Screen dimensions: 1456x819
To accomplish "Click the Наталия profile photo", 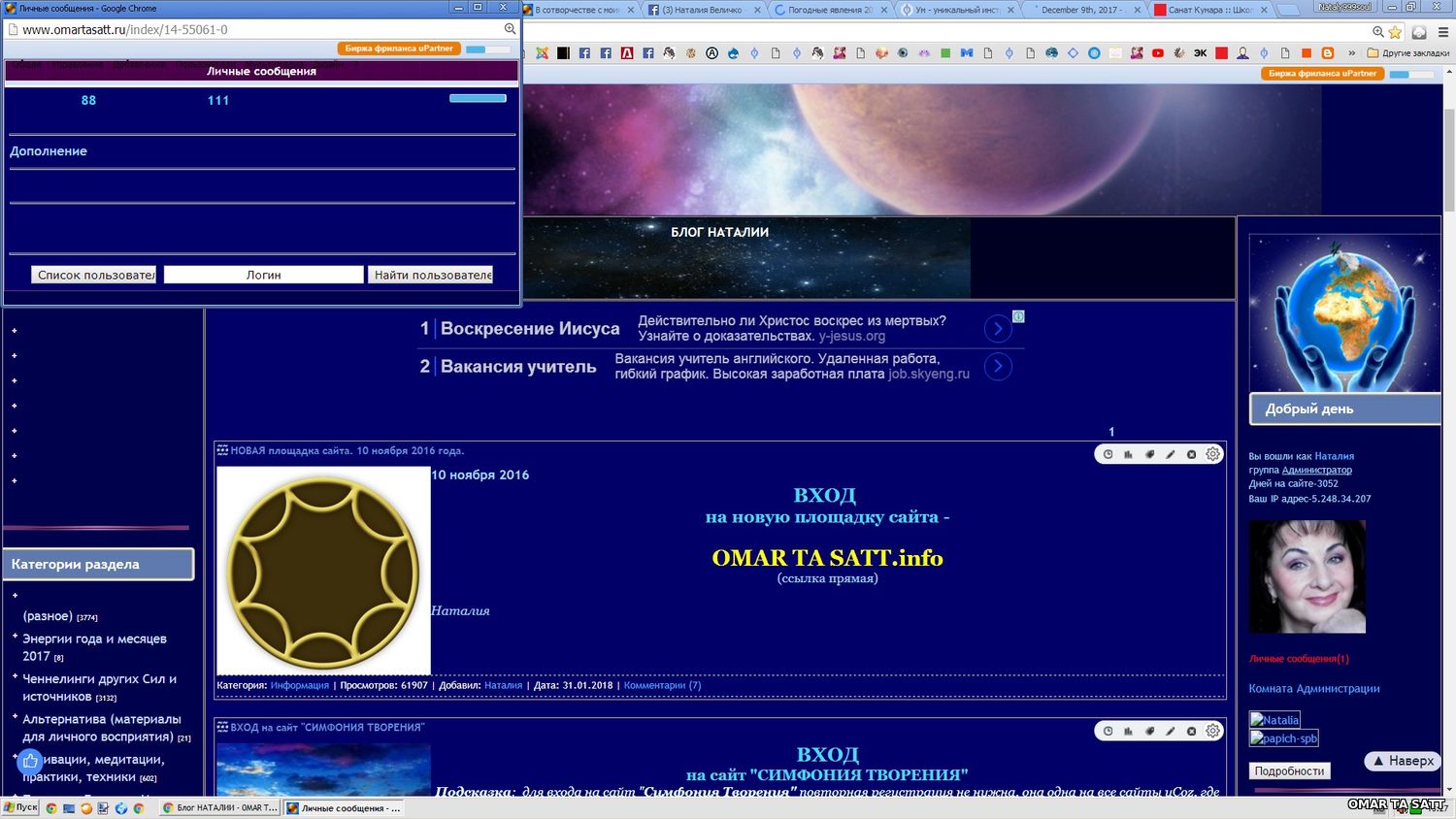I will point(1307,576).
